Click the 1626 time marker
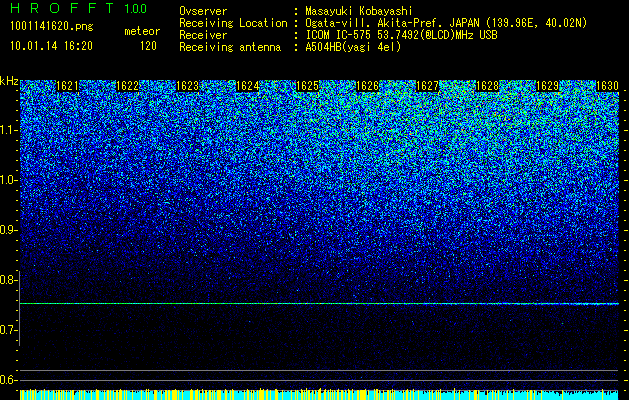The image size is (629, 400). (367, 86)
